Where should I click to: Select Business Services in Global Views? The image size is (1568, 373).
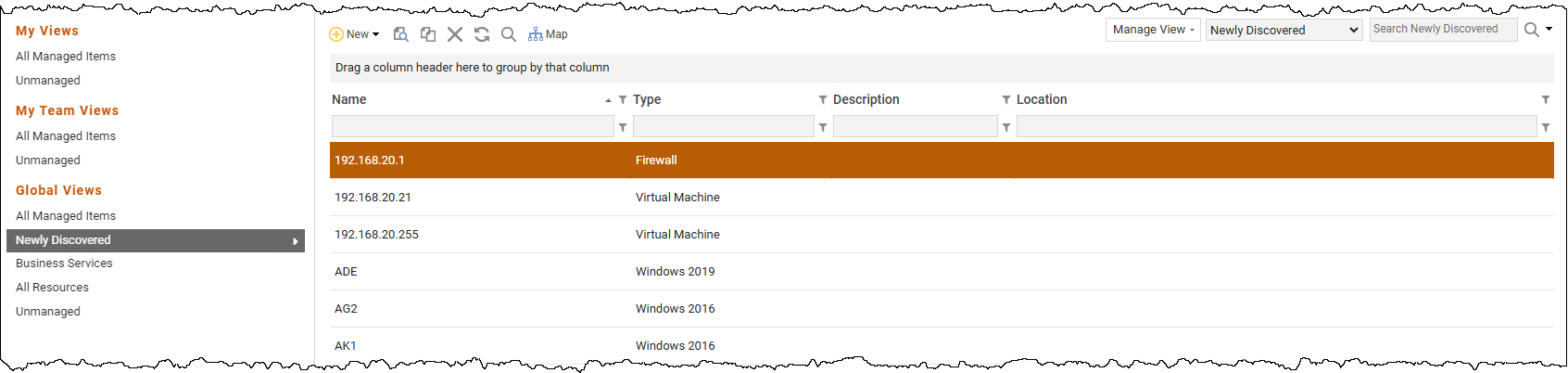64,264
